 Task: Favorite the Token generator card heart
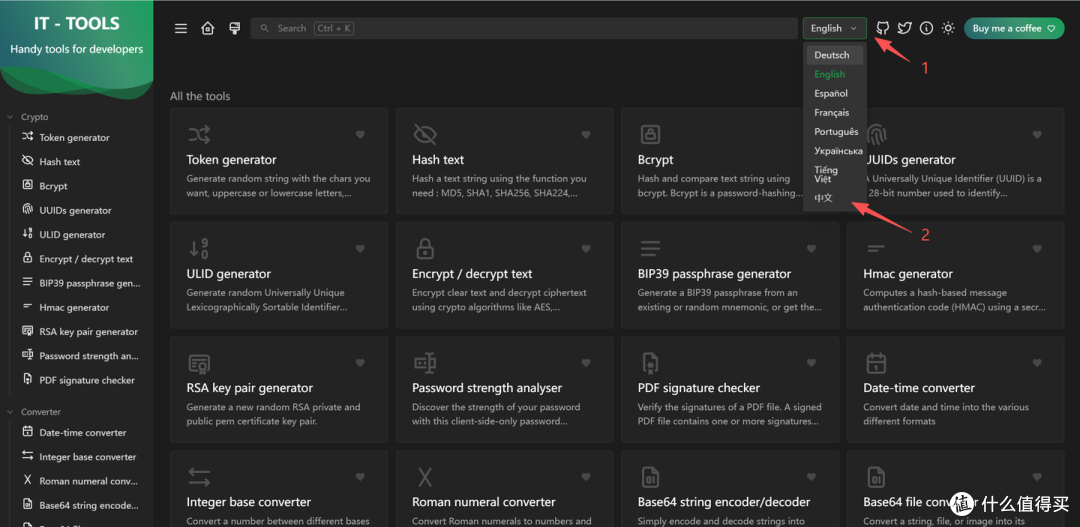pyautogui.click(x=360, y=134)
